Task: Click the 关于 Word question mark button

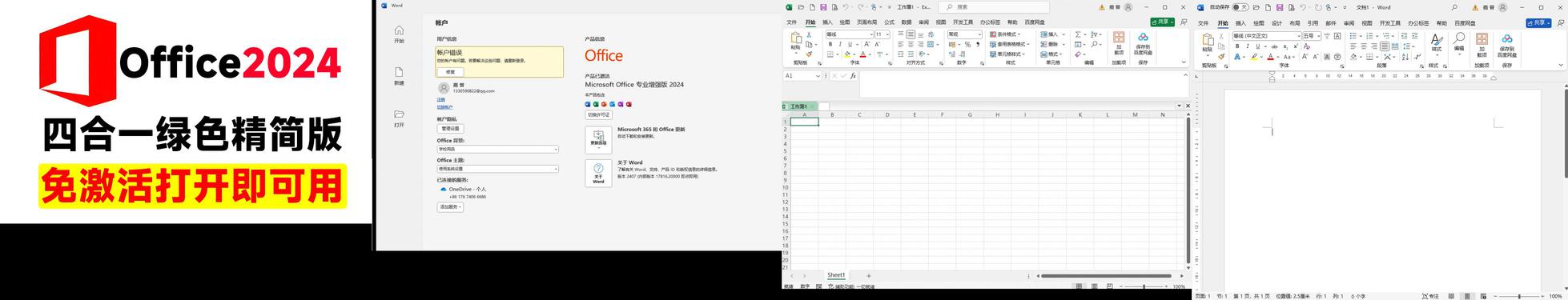Action: coord(598,173)
